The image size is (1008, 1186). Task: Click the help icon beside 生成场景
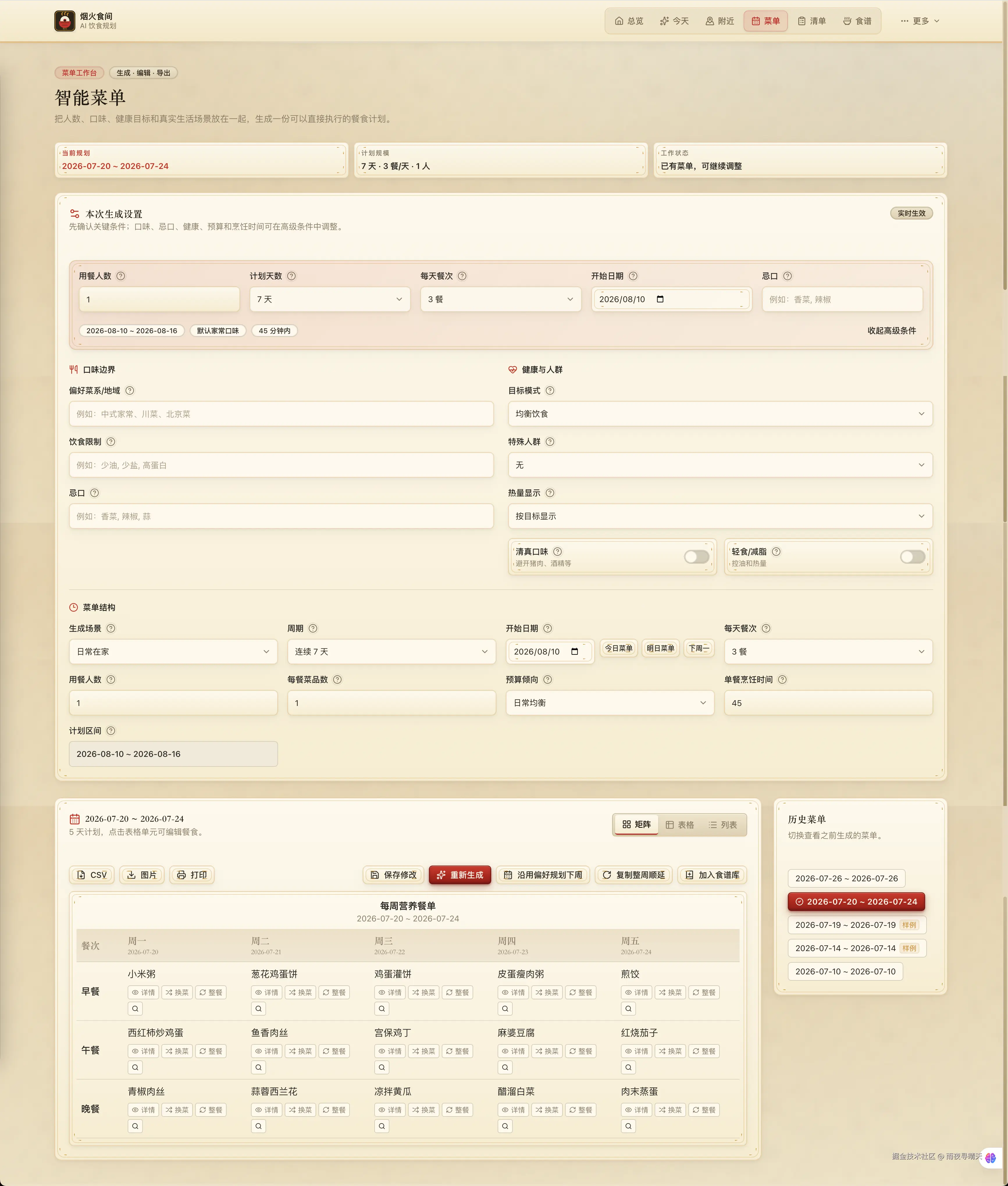tap(111, 628)
